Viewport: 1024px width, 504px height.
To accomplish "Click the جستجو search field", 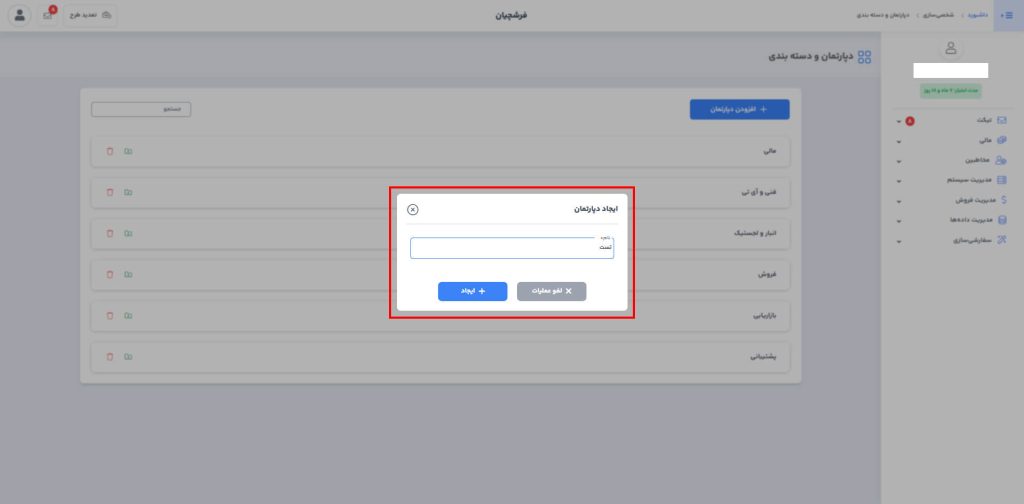I will (x=141, y=109).
